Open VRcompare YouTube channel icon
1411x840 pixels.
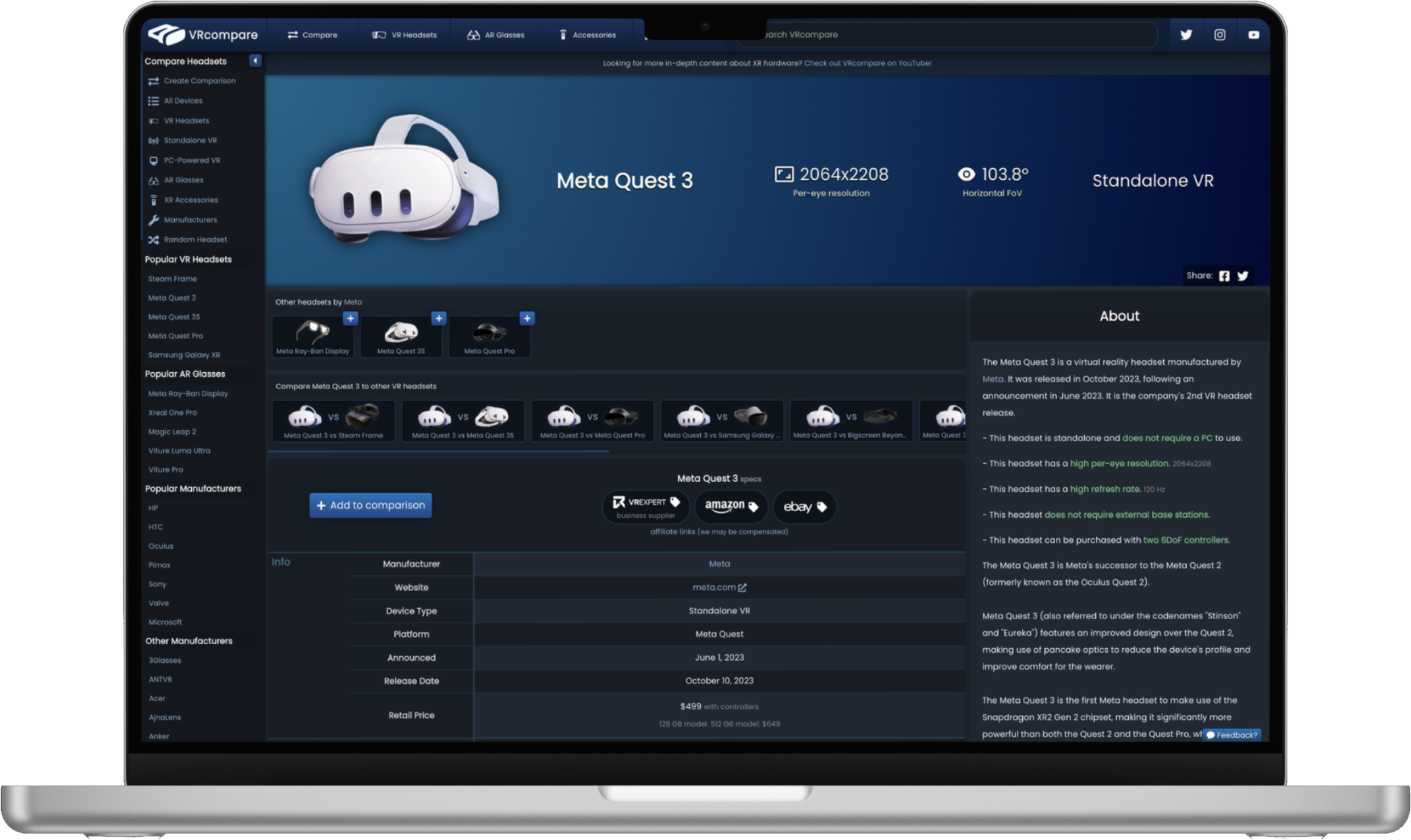(x=1253, y=35)
